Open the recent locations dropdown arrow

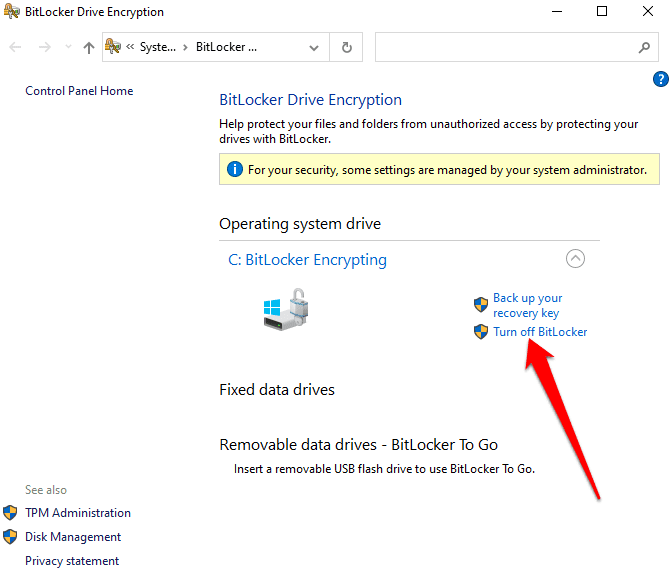[x=68, y=47]
